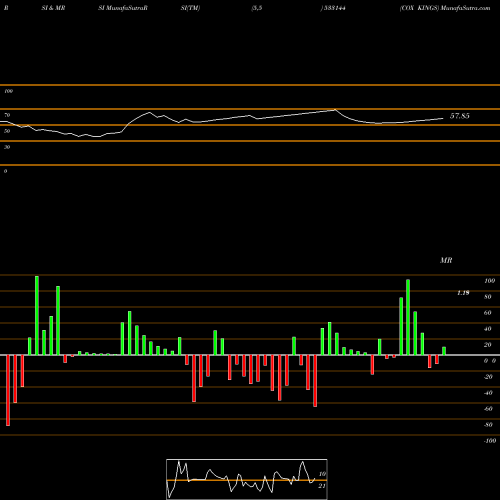Click the 21 label in mini preview chart
This screenshot has height=500, width=500.
[x=322, y=486]
